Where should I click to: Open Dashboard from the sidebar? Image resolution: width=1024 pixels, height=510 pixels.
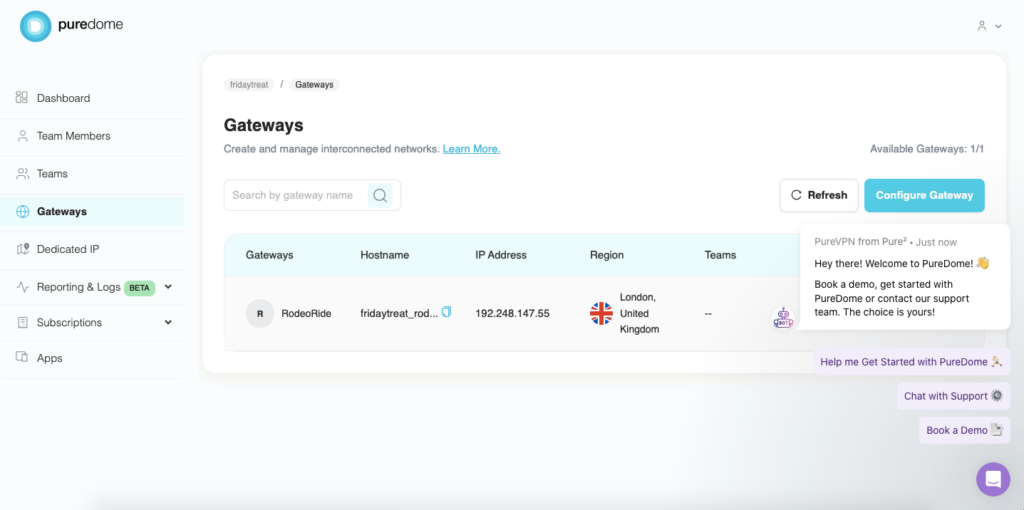point(63,98)
